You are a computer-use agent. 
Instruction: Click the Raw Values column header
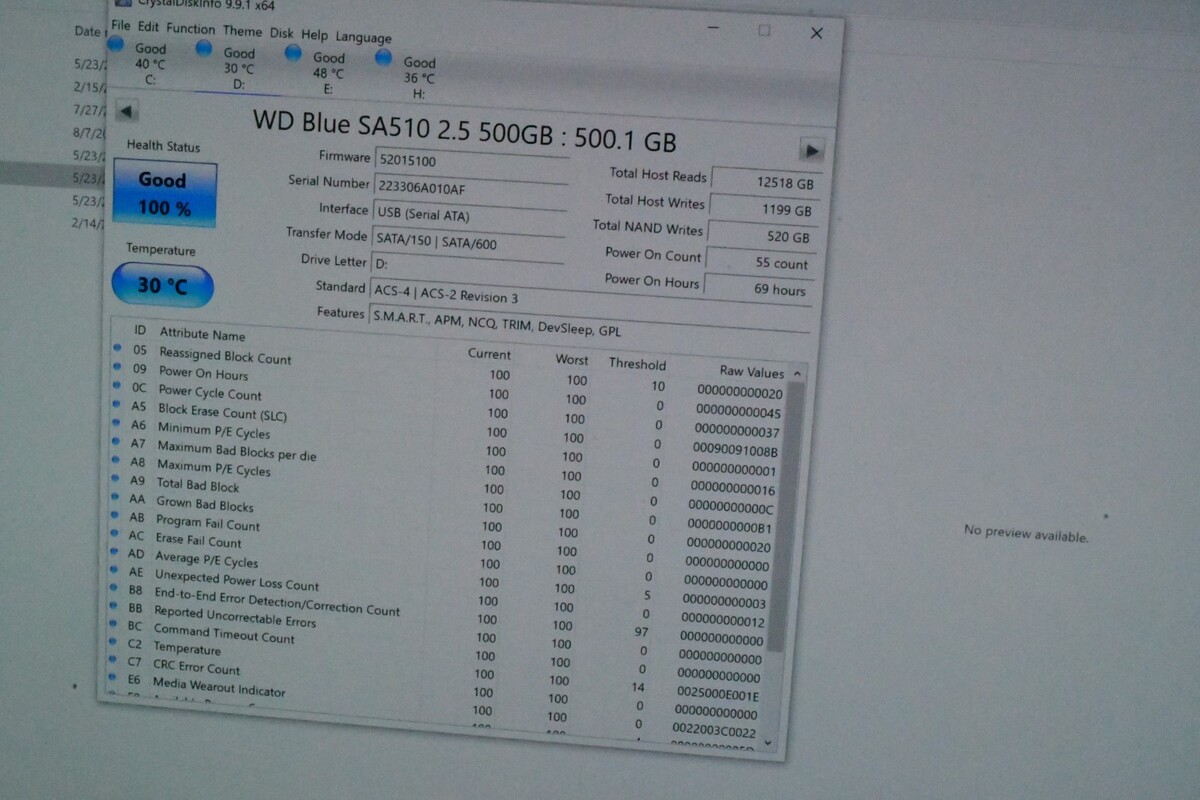tap(751, 372)
